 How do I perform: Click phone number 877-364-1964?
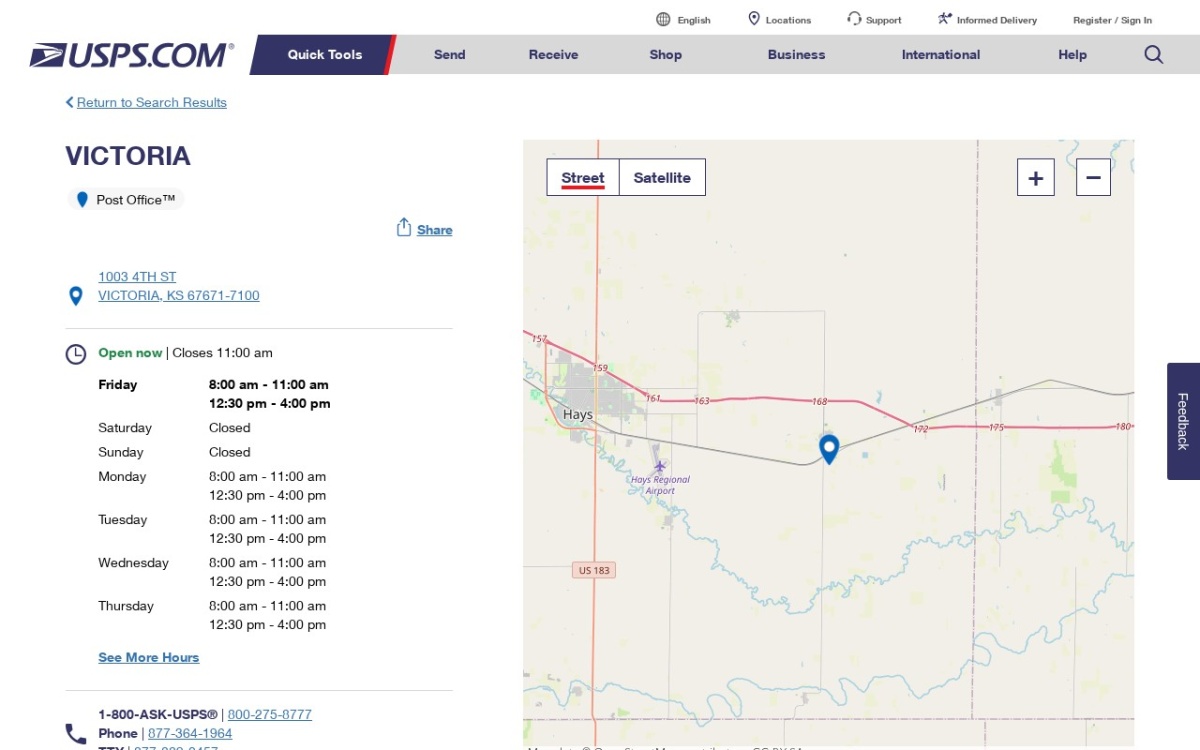190,733
